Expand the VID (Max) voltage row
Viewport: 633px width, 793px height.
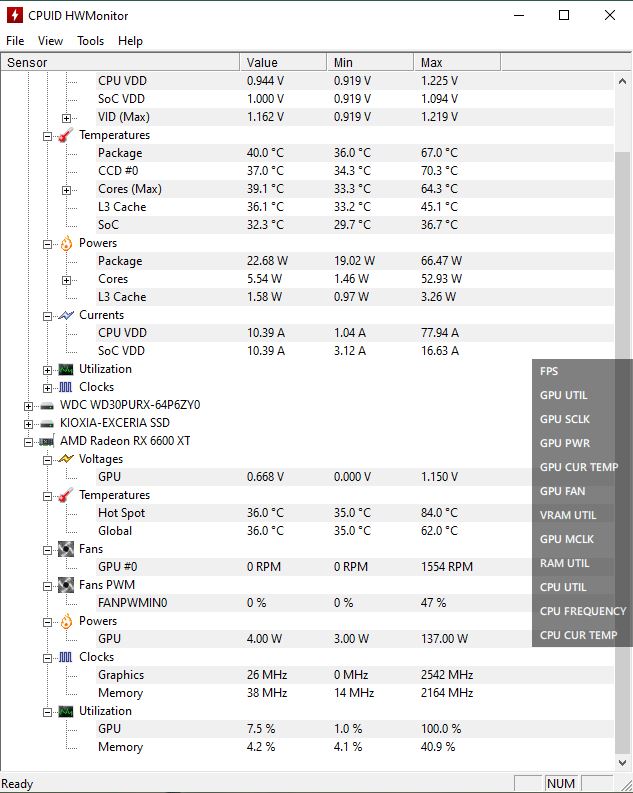tap(66, 117)
